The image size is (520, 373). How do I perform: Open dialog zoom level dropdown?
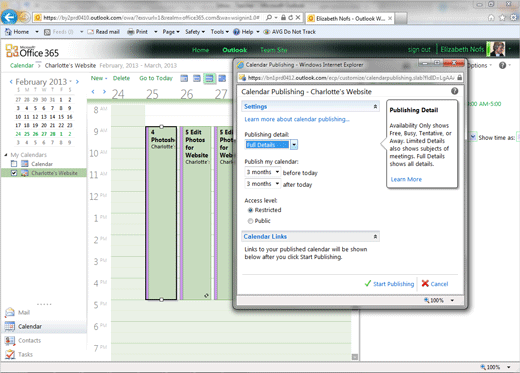click(452, 300)
